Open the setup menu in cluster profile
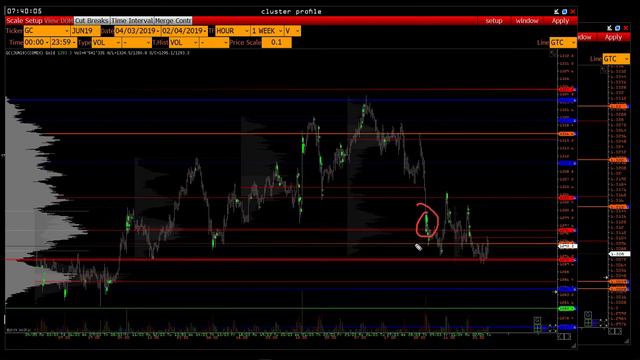 click(x=494, y=20)
